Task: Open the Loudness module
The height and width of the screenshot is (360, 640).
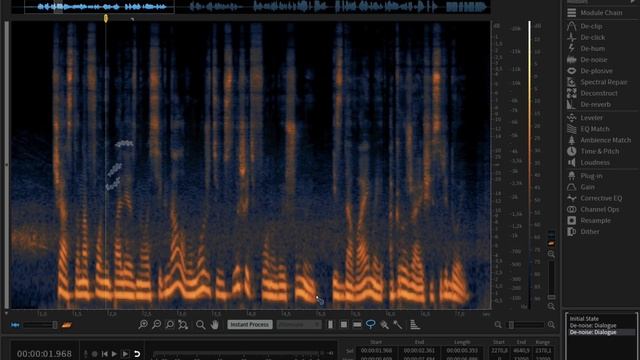Action: pos(588,162)
